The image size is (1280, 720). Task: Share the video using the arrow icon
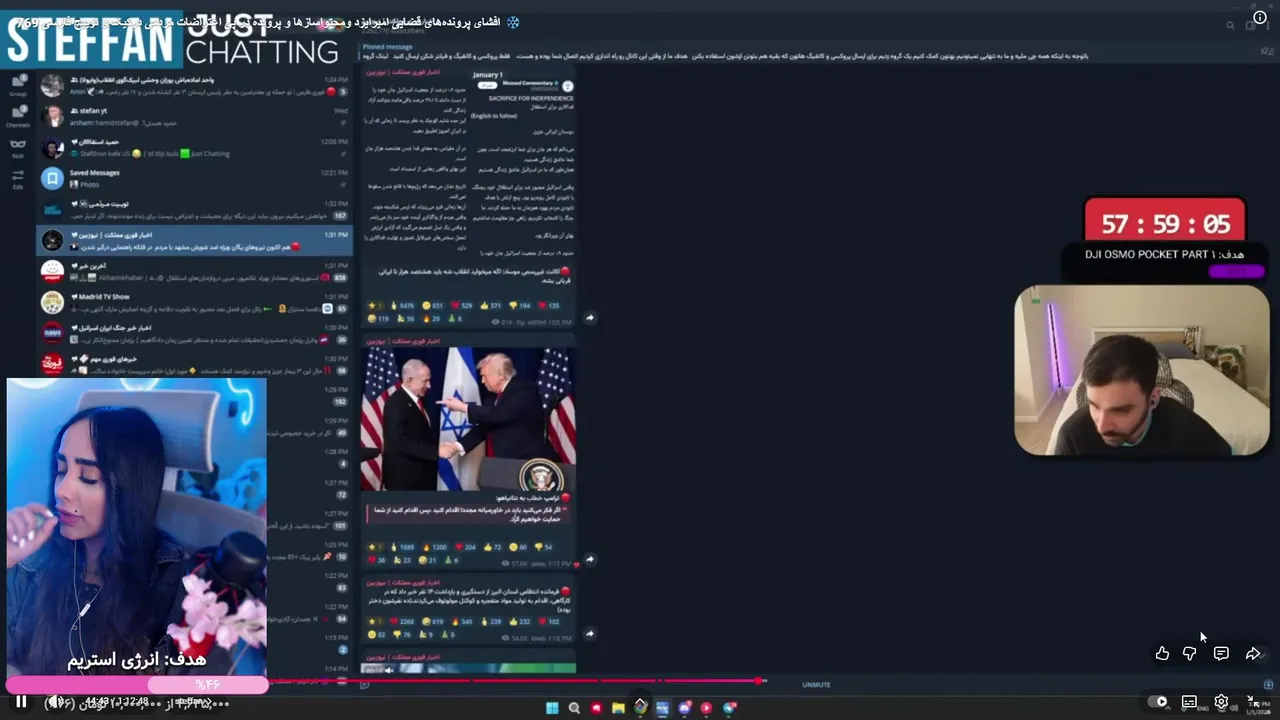1253,653
